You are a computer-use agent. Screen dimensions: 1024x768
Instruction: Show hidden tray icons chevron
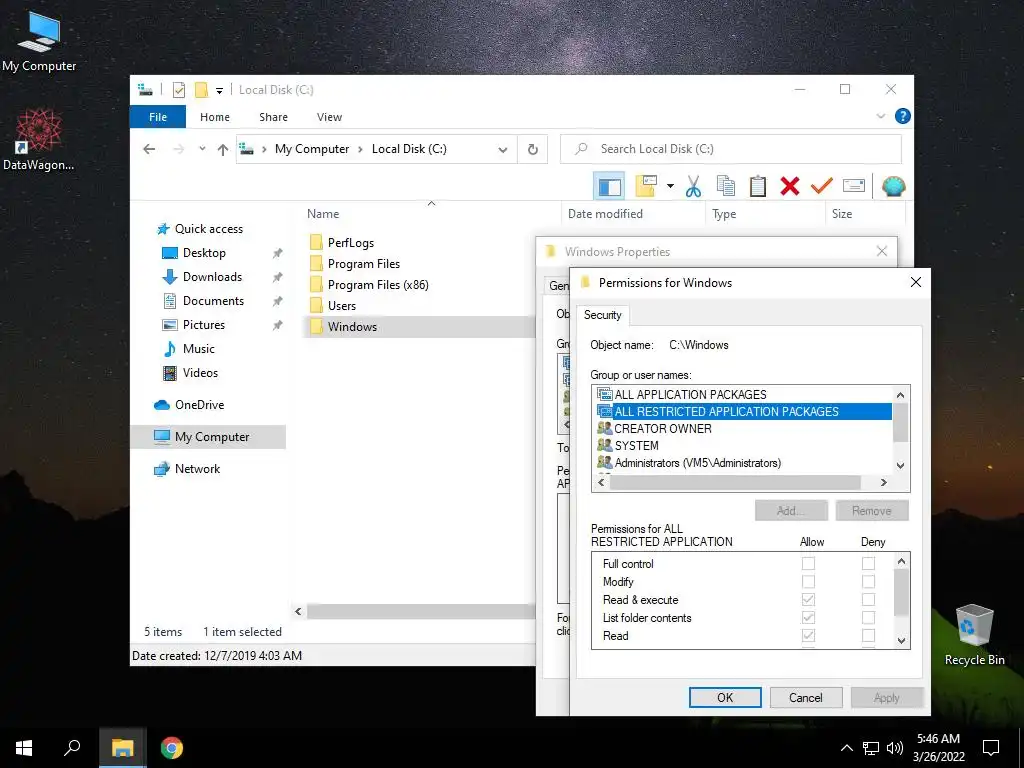tap(846, 748)
